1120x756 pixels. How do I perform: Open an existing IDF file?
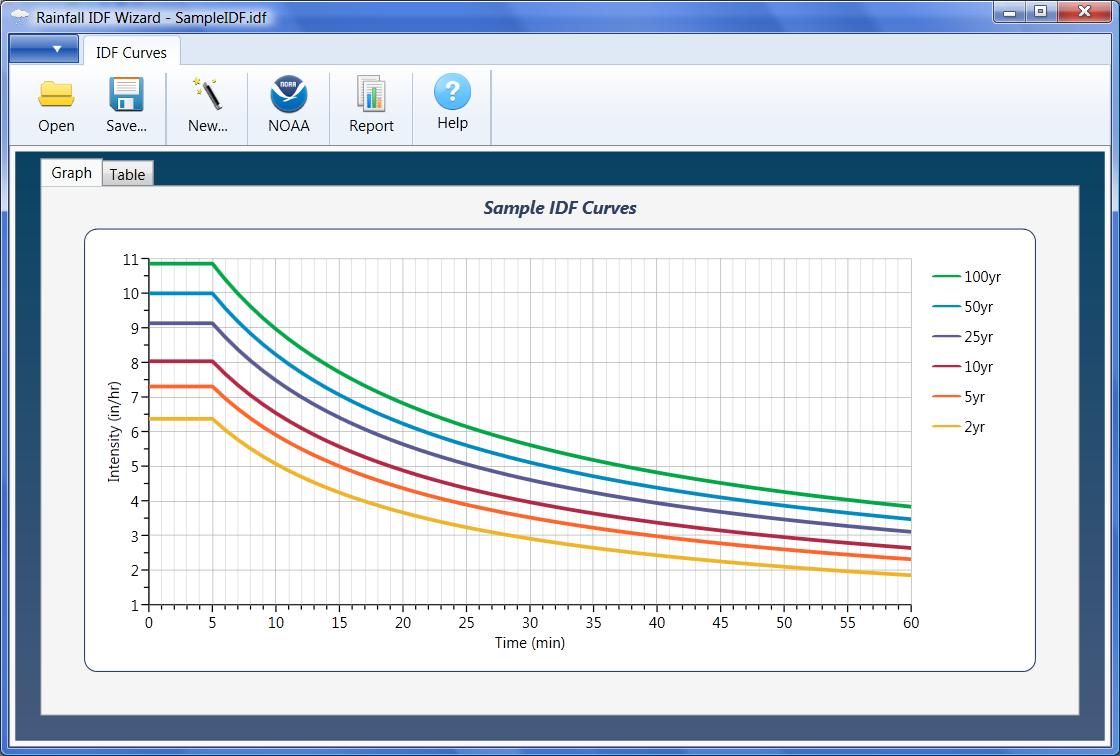point(56,105)
